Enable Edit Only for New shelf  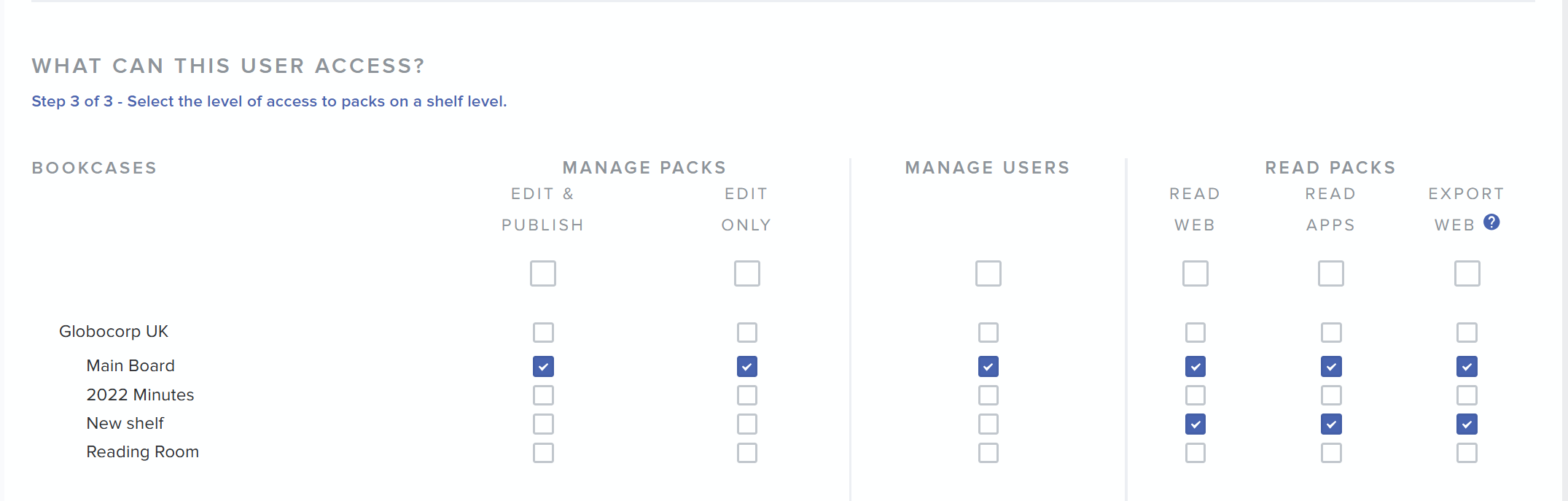click(x=746, y=424)
